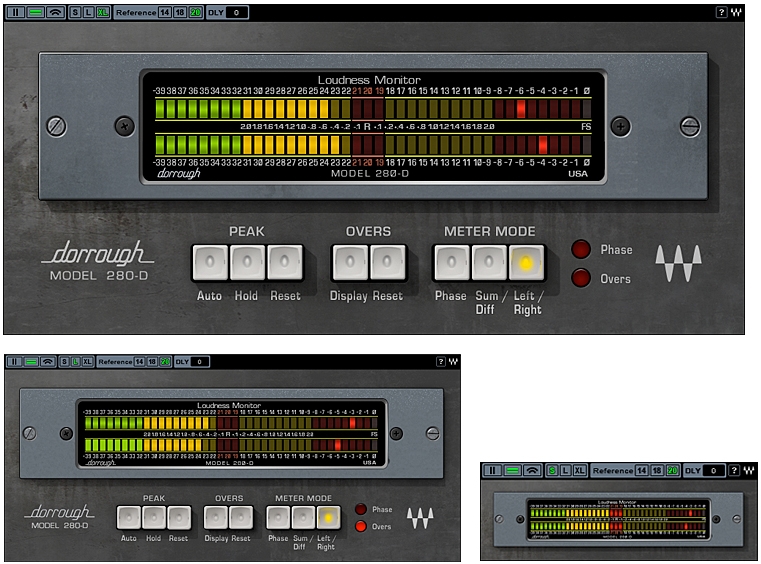Set Reference to 18 in medium plugin
This screenshot has height=564, width=761.
152,362
